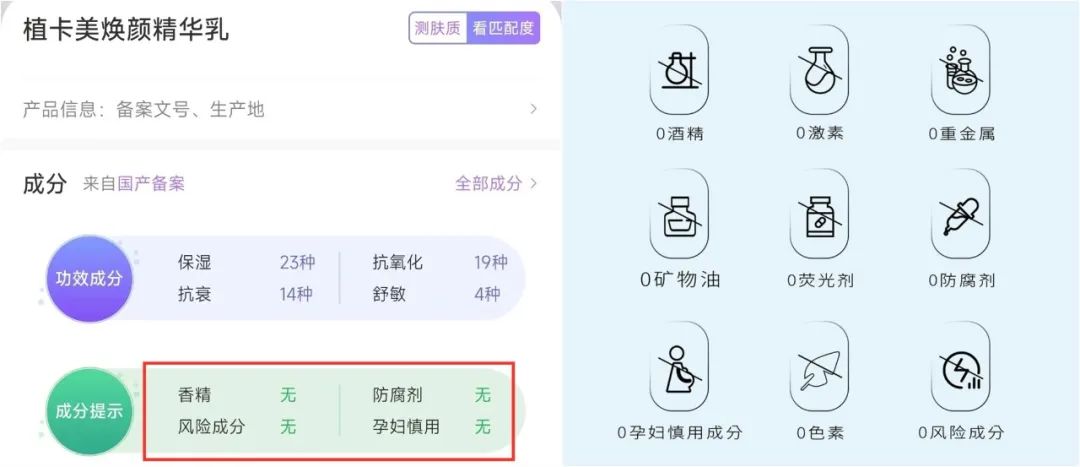Tap the purple 功效成分 badge
The height and width of the screenshot is (467, 1080).
coord(89,279)
